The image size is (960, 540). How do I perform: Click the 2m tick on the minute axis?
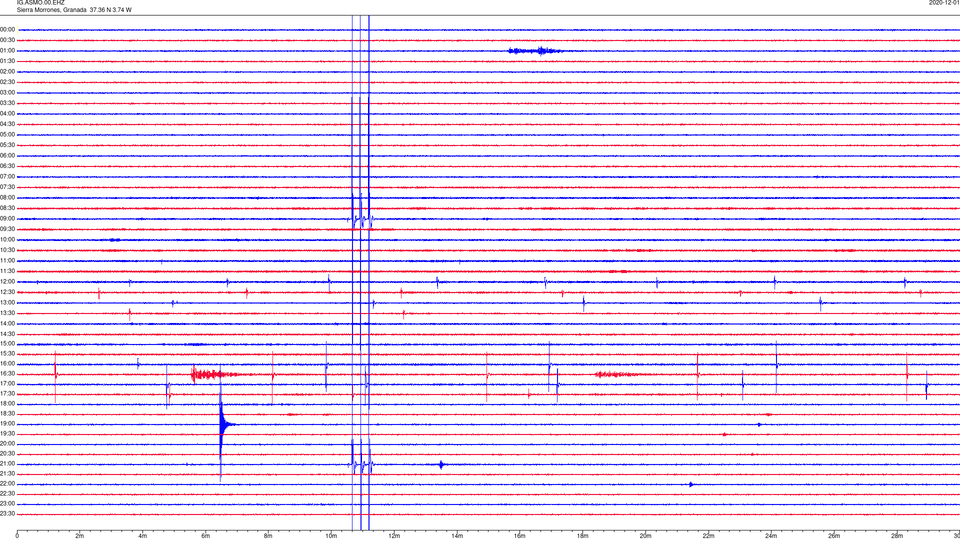coord(80,536)
